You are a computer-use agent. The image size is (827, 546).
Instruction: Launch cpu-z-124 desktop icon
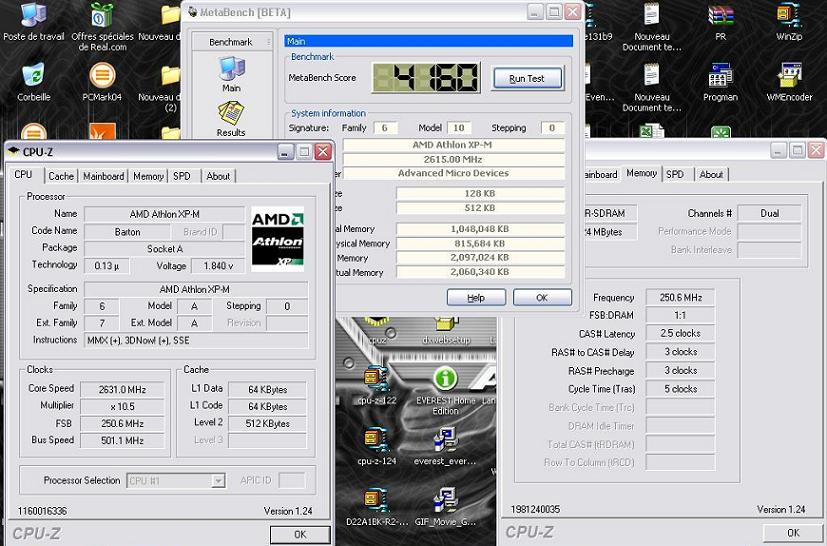[x=376, y=446]
